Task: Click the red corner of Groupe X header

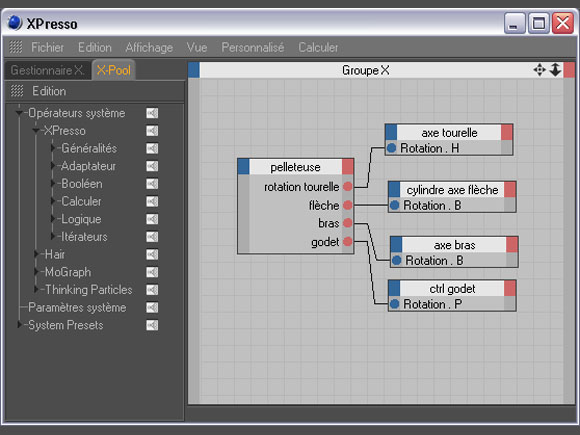Action: click(569, 70)
